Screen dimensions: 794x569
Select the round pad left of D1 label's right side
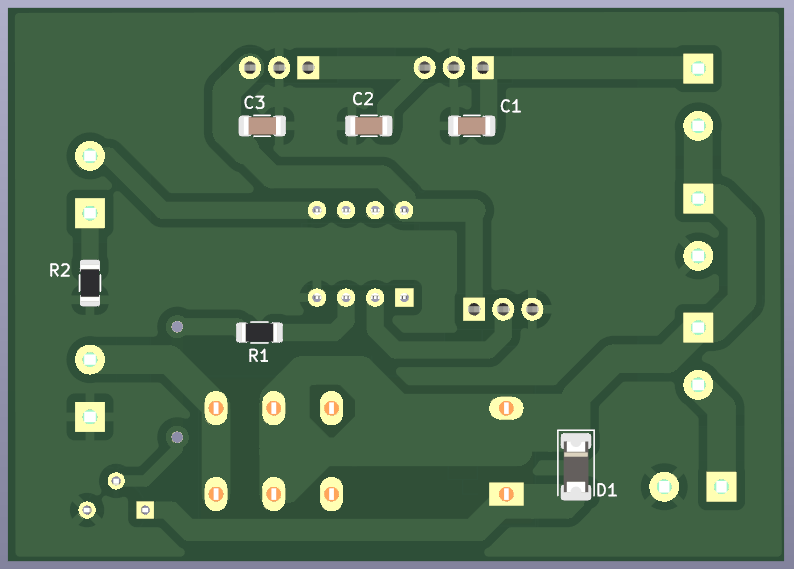click(x=662, y=487)
